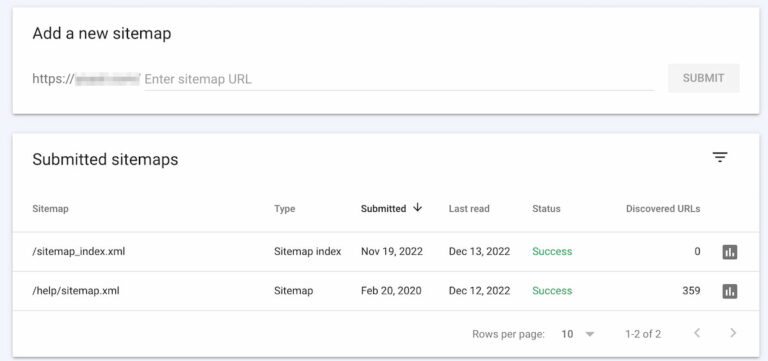Open the /help/sitemap.xml sitemap entry
Screen dimensions: 768x361
[76, 290]
